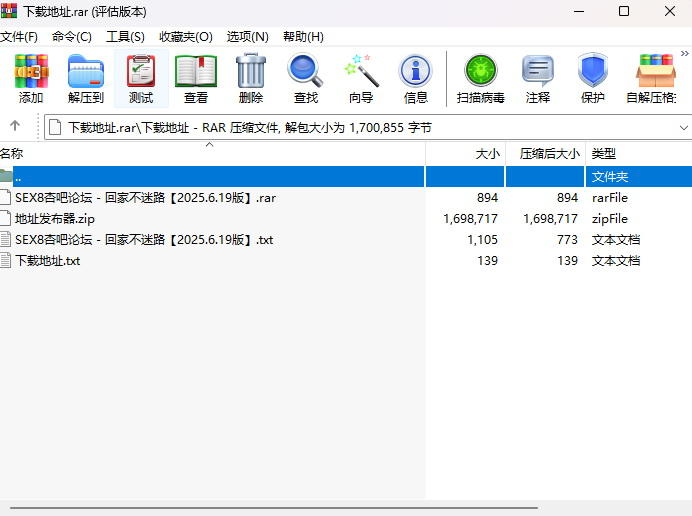
Task: Open the Favorites (收藏夹) menu
Action: pos(186,37)
